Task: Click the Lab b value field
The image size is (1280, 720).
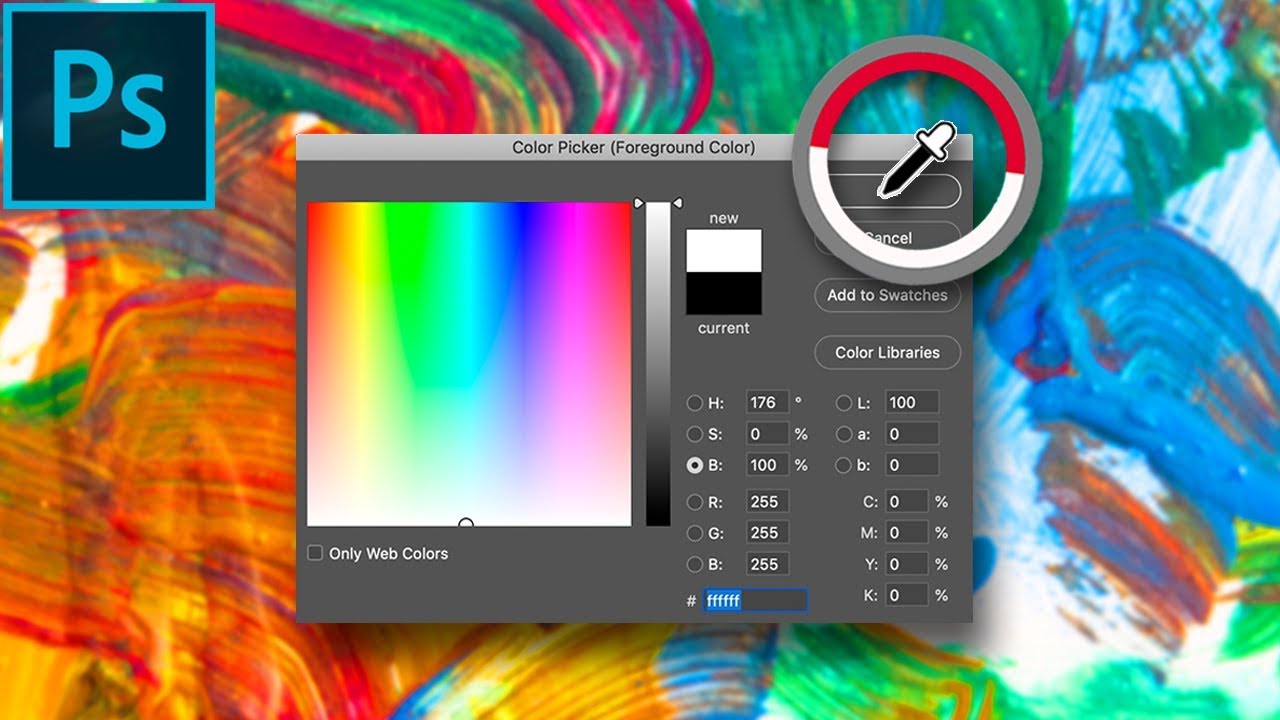Action: [x=911, y=465]
